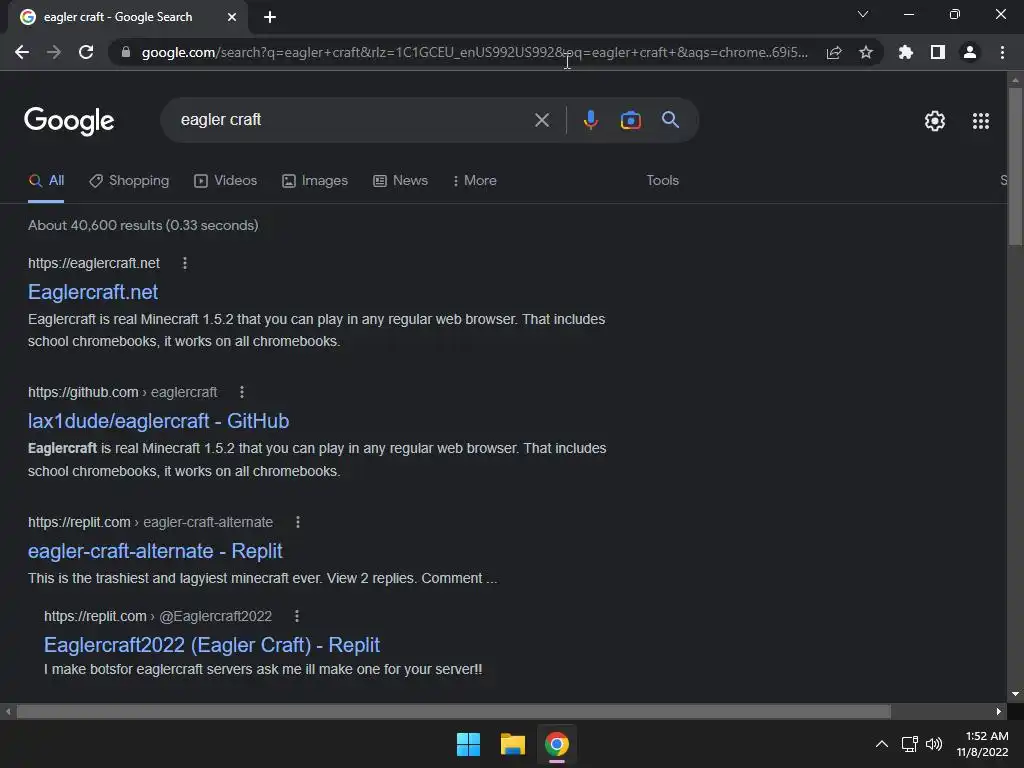Open a new tab with the plus button
Viewport: 1024px width, 768px height.
tap(270, 17)
